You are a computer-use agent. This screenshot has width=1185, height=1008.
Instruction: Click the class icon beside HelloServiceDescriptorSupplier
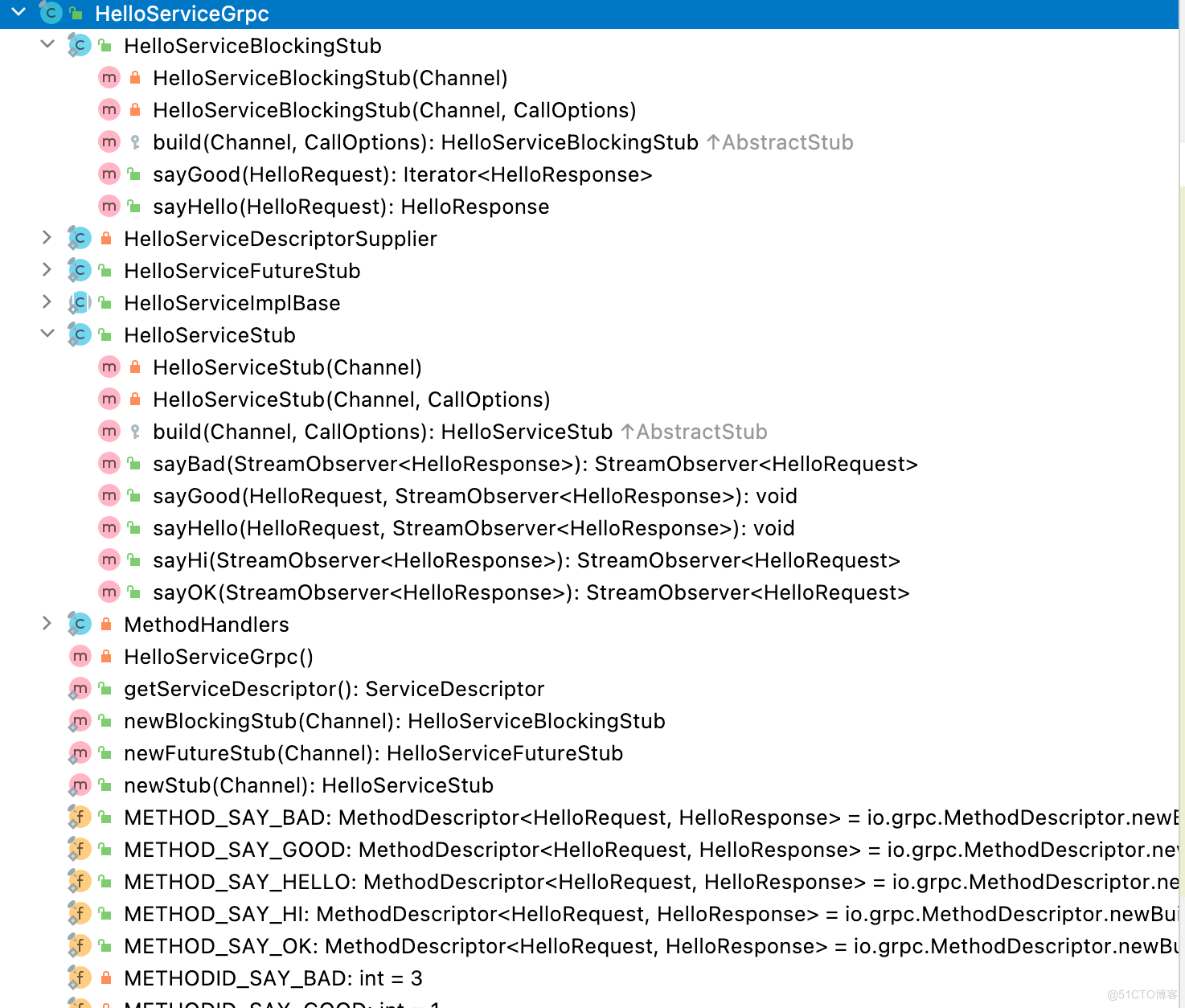80,238
